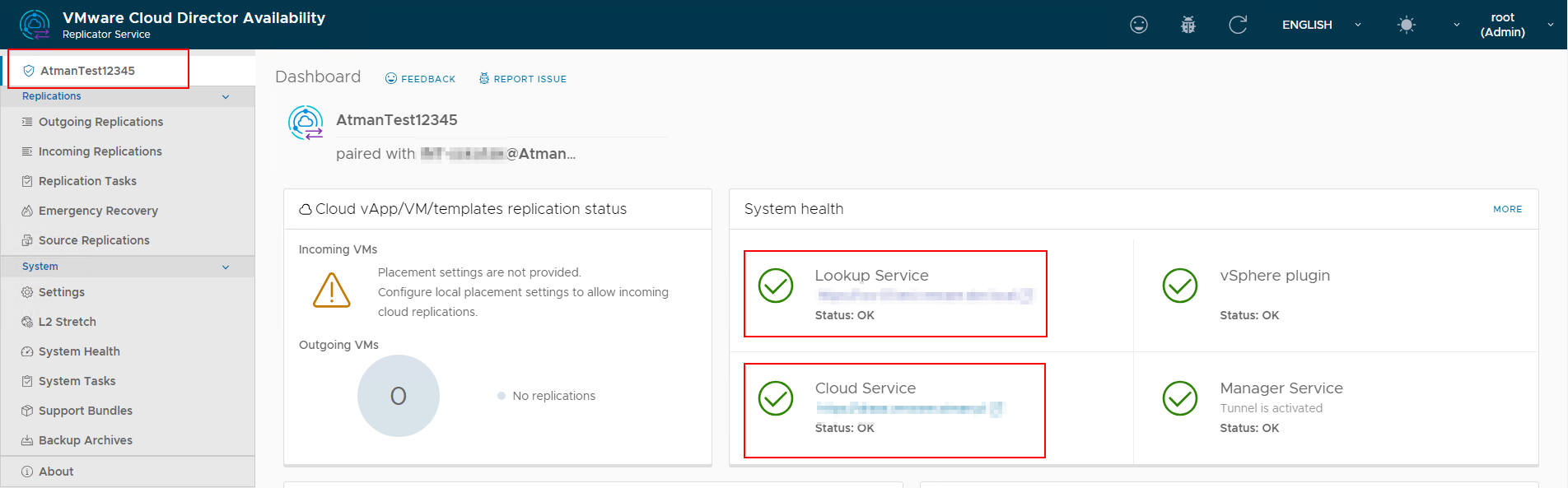Image resolution: width=1568 pixels, height=488 pixels.
Task: Collapse the System sidebar section
Action: [x=226, y=267]
